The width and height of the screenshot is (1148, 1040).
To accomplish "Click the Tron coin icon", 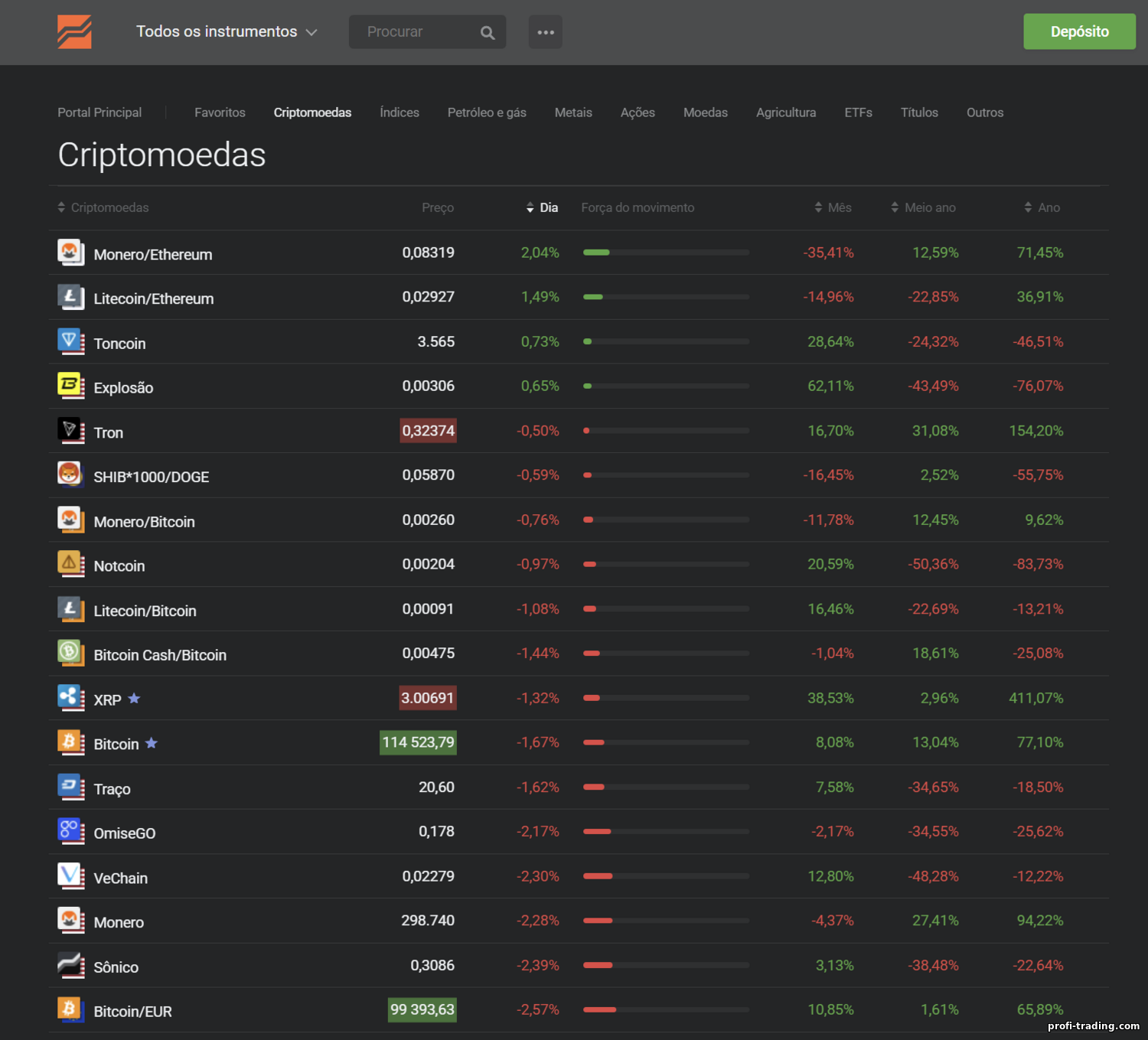I will (x=71, y=430).
